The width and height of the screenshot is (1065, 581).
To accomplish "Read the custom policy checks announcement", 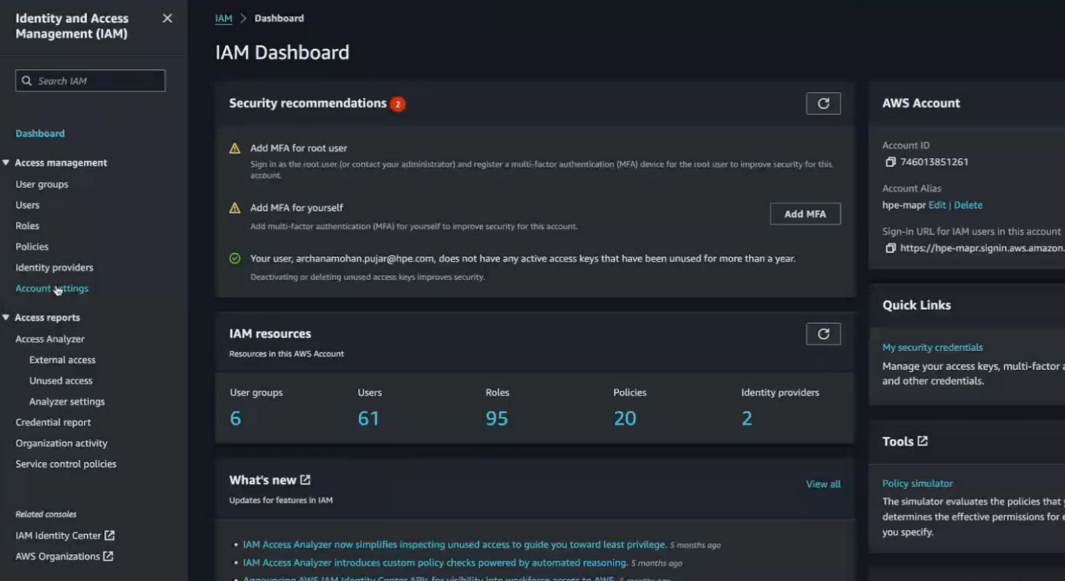I will click(435, 563).
